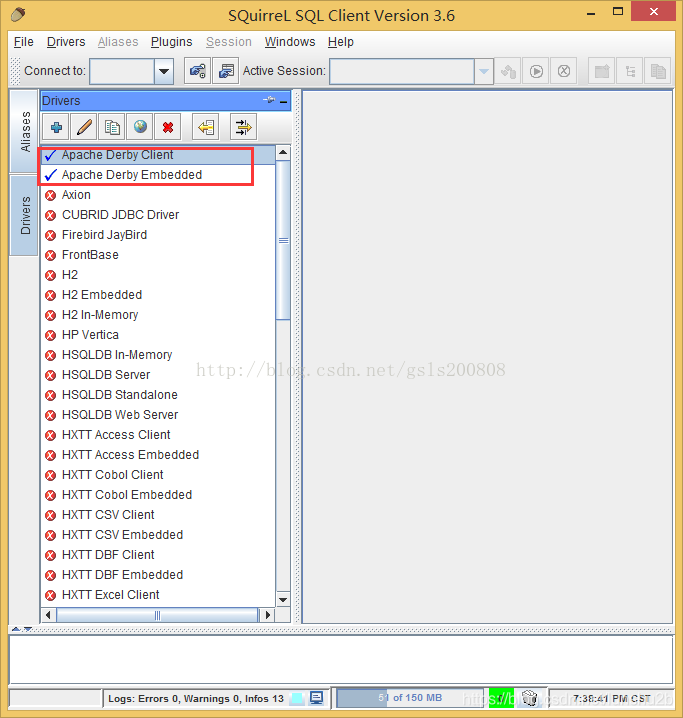Select HXTT Cobol Embedded driver
The image size is (683, 718).
[158, 495]
